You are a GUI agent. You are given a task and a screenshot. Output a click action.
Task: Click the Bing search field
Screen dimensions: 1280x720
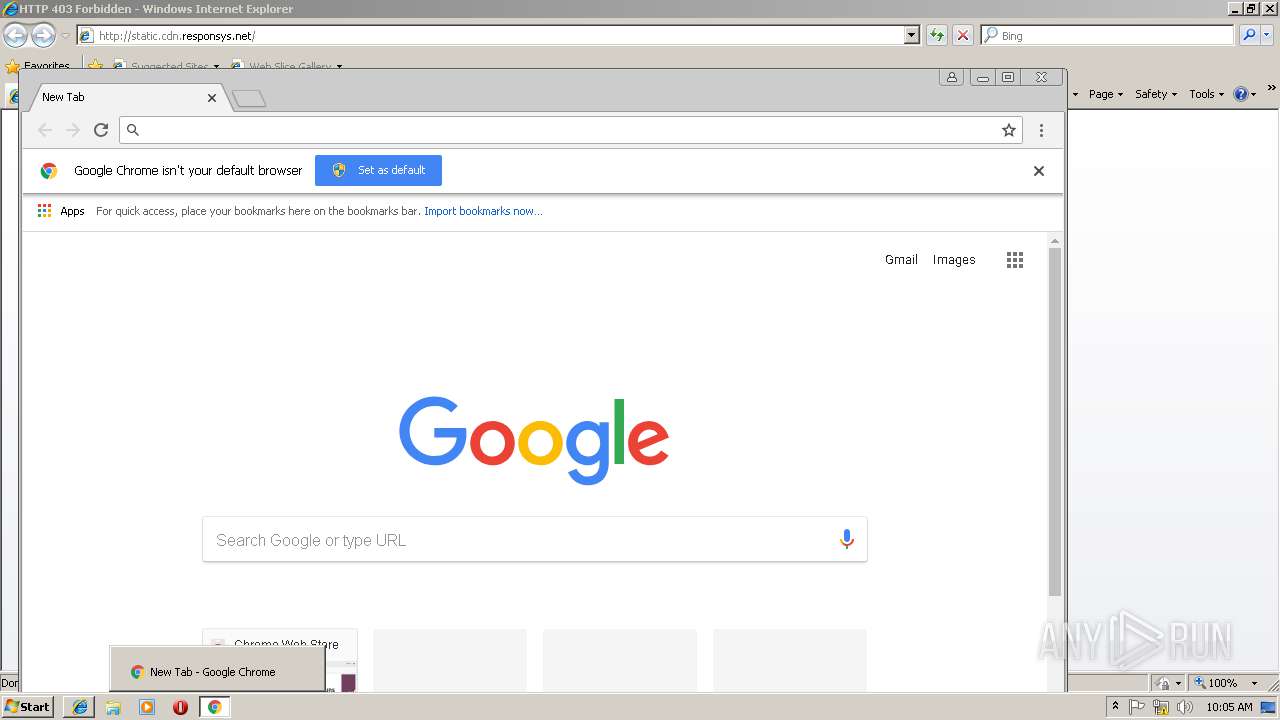[1108, 35]
